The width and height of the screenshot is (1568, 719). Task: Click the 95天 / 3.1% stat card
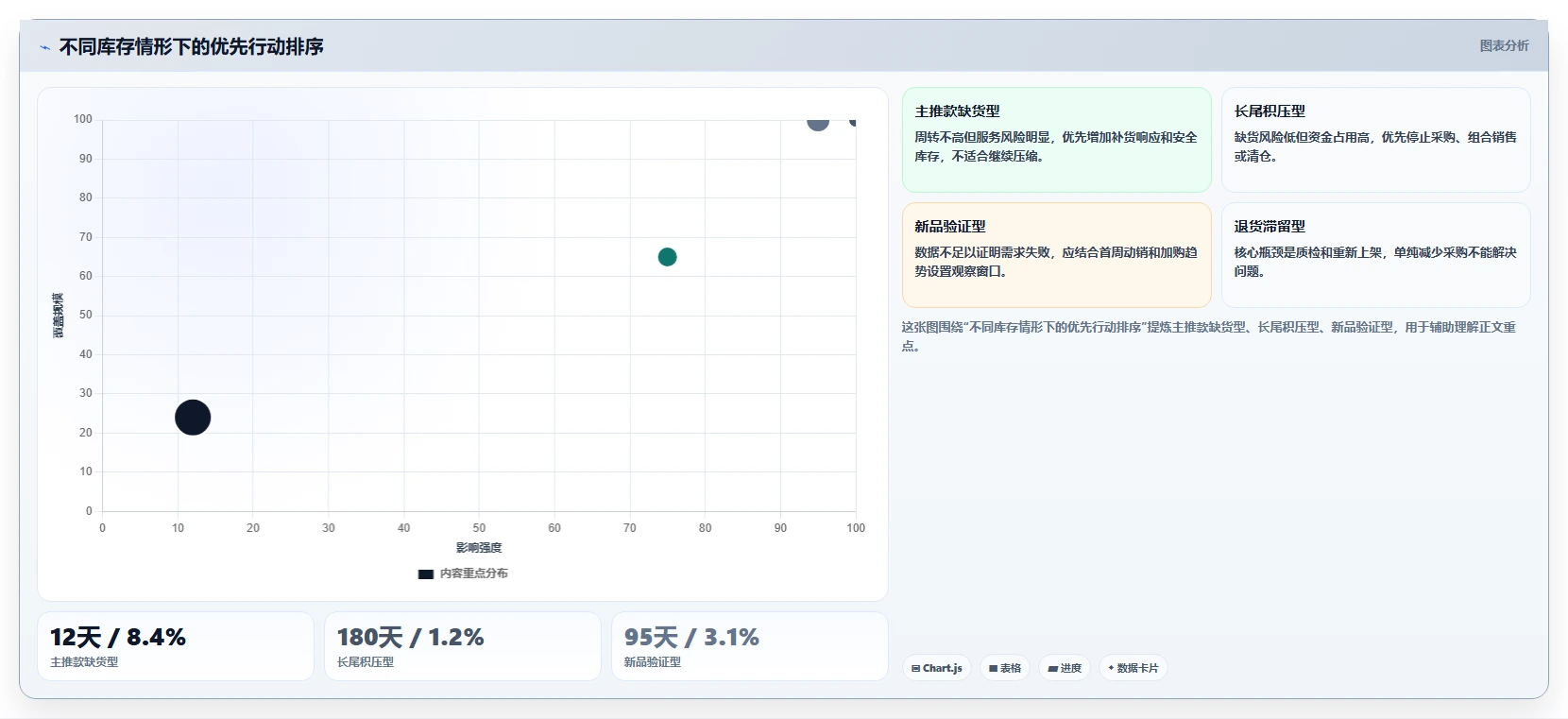point(750,646)
